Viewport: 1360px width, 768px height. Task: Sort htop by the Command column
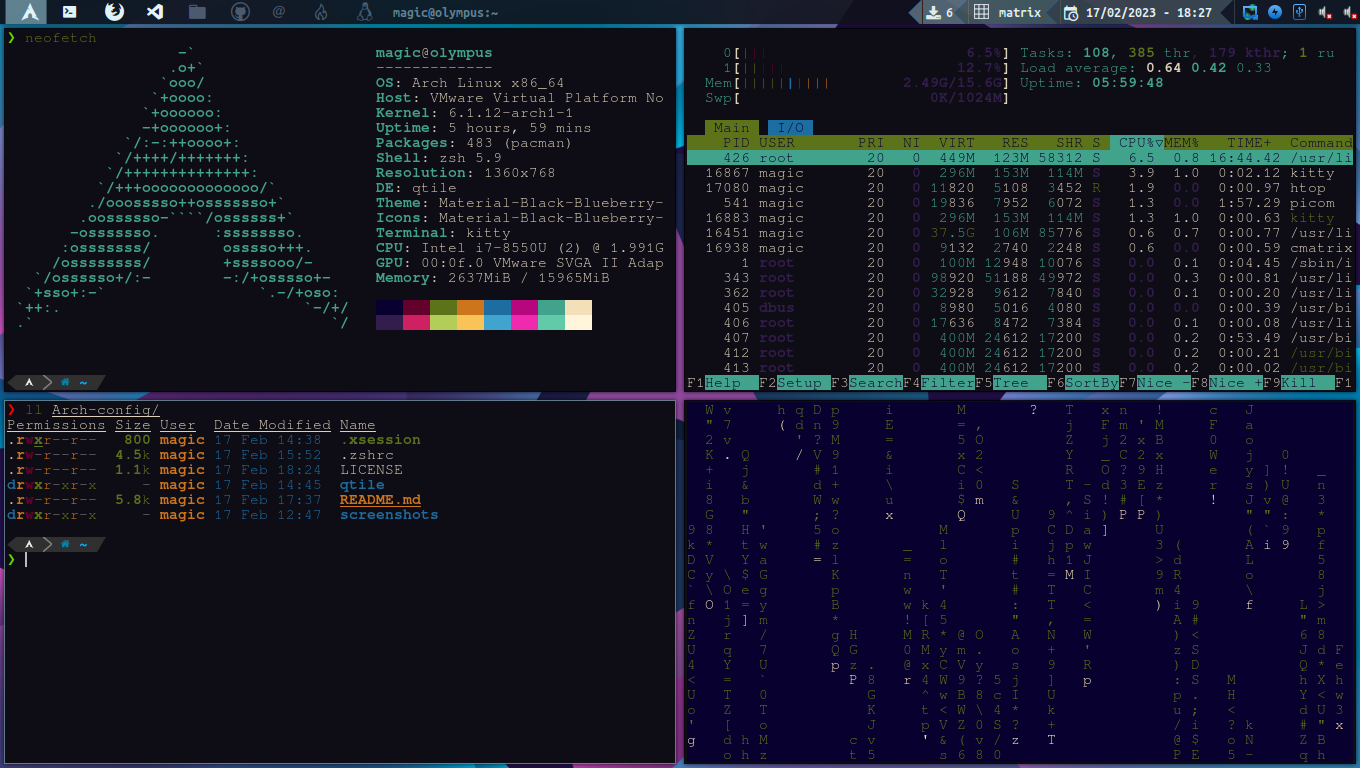pyautogui.click(x=1321, y=143)
